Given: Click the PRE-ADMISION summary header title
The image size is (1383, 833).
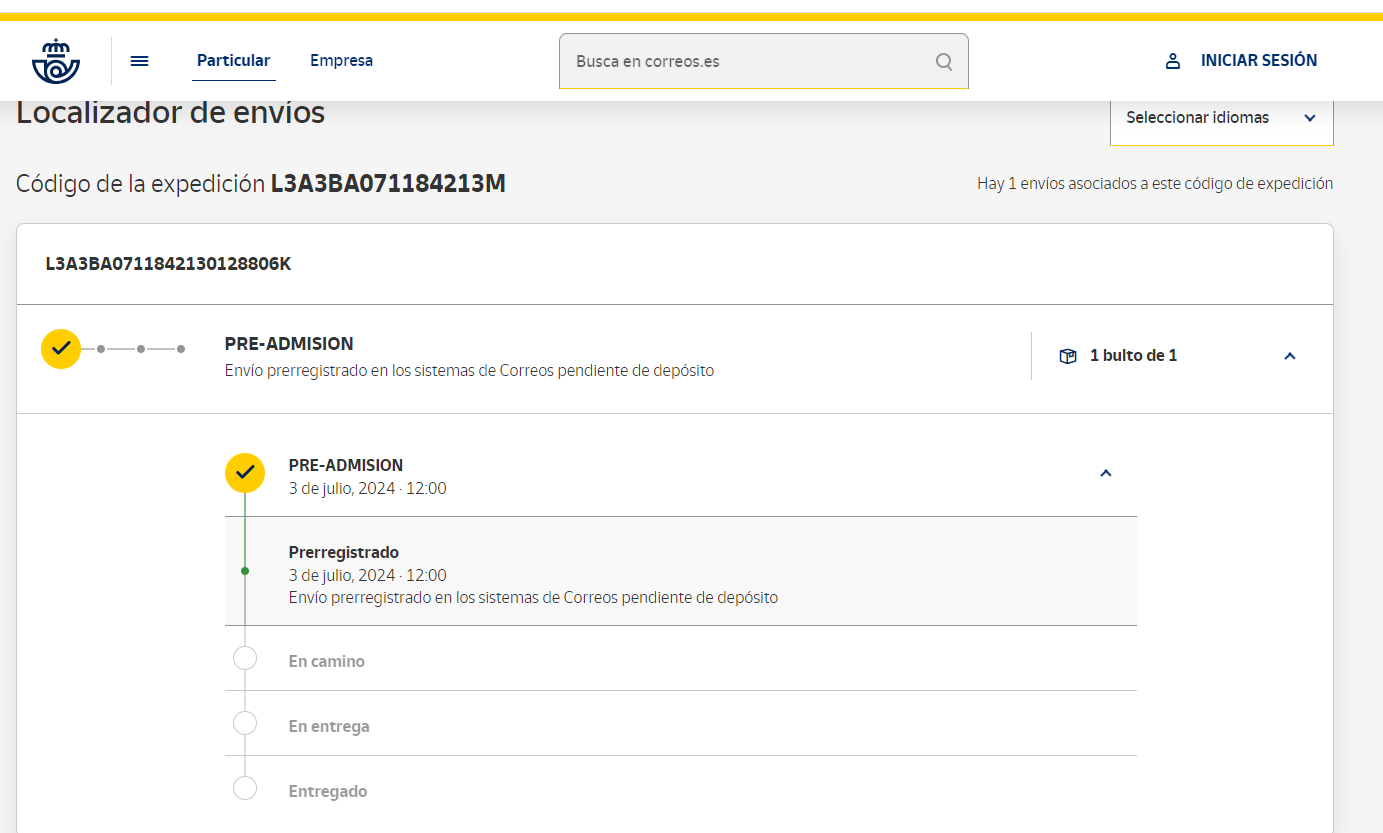Looking at the screenshot, I should [x=289, y=344].
